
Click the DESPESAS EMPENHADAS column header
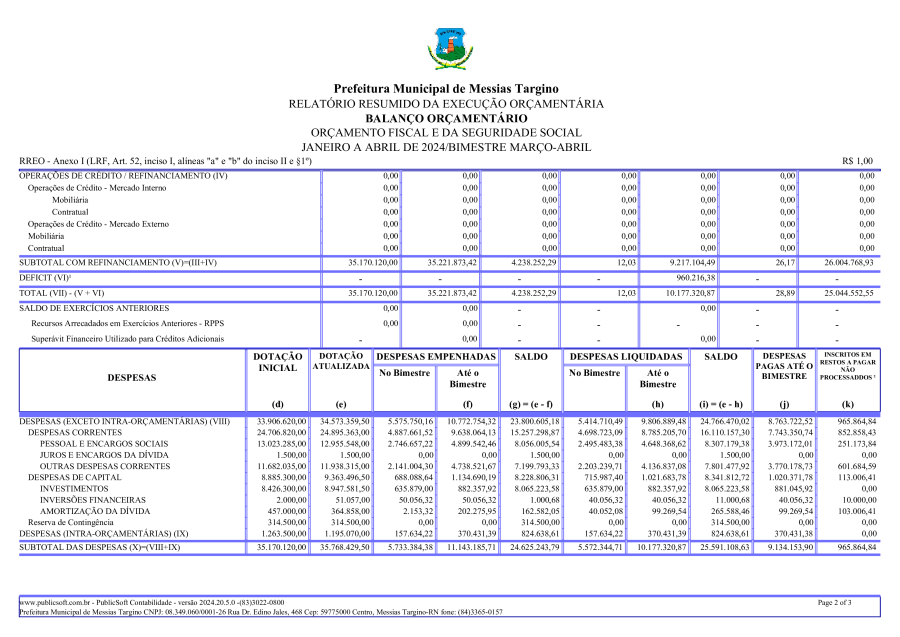click(436, 356)
